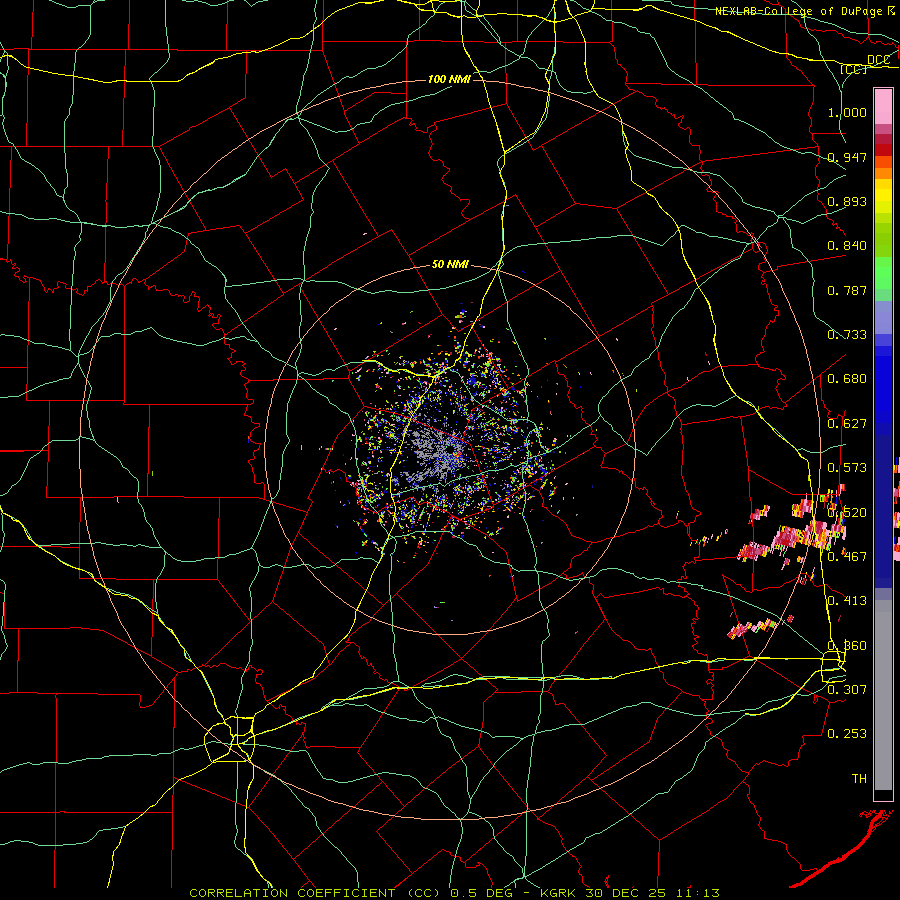Click the 50 NMI range ring label
Screen dimensions: 900x900
pos(451,264)
